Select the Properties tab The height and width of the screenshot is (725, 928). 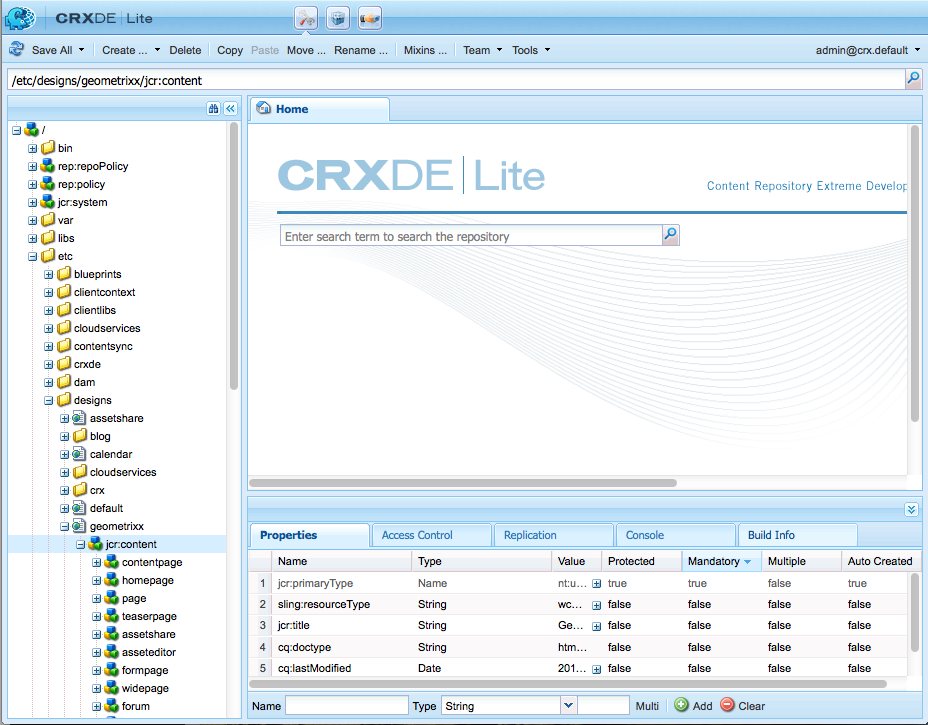click(310, 535)
